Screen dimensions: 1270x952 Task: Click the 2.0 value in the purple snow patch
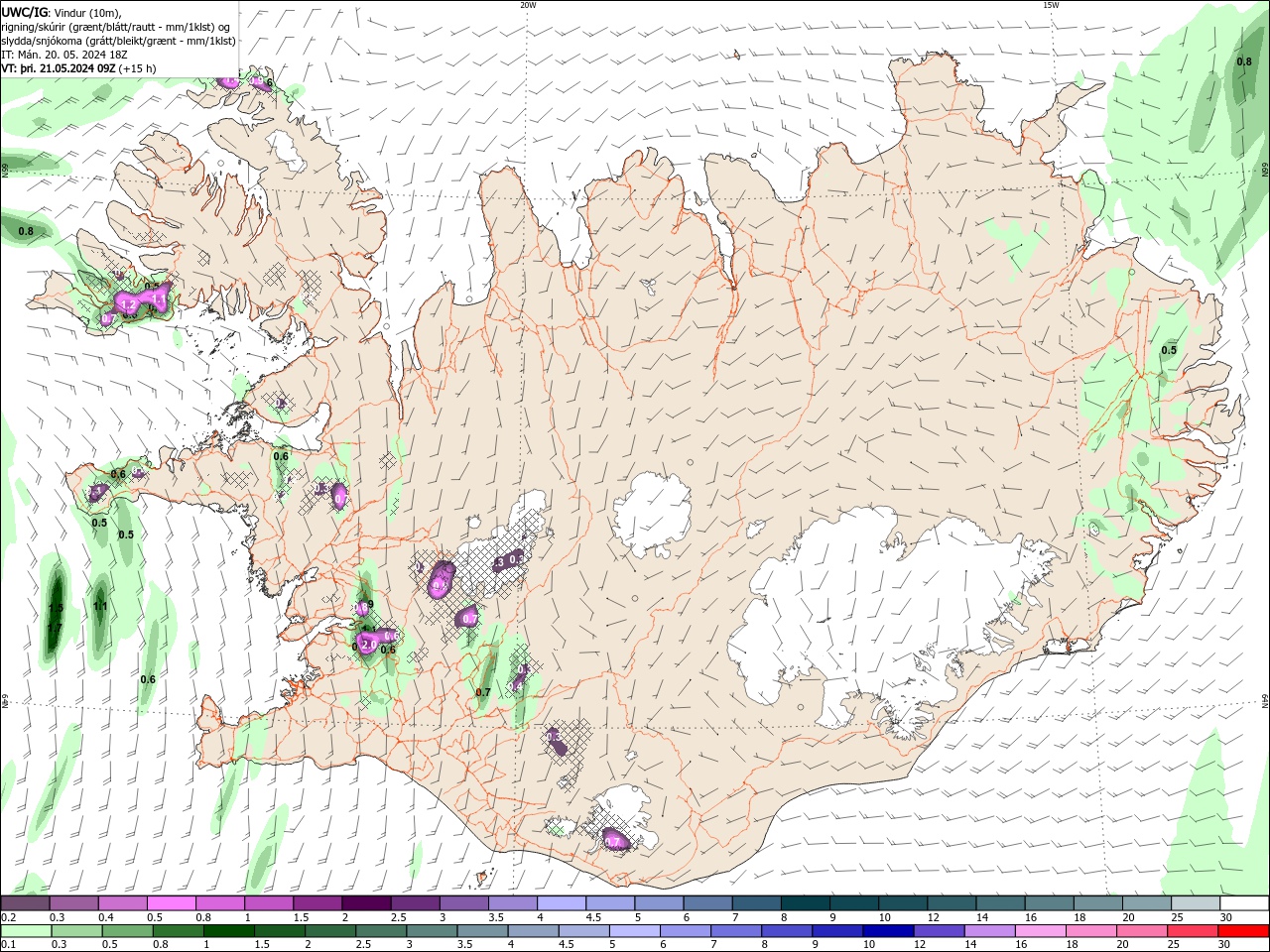(368, 645)
